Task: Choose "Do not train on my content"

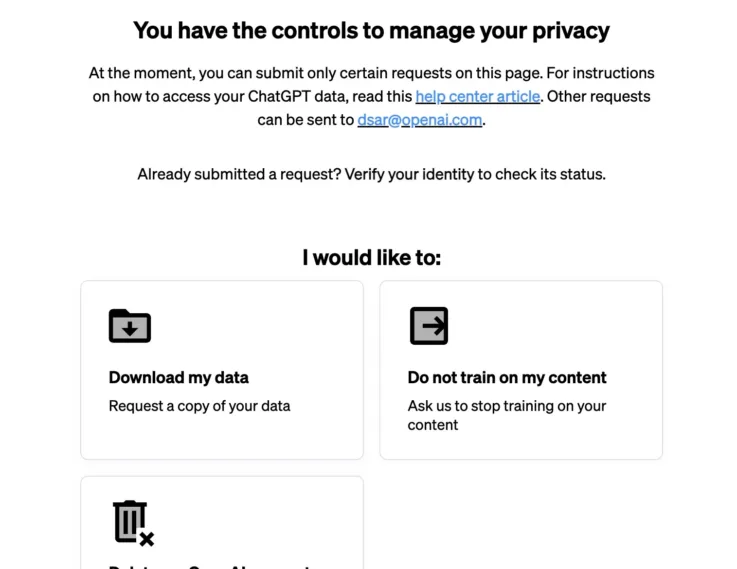Action: point(507,378)
